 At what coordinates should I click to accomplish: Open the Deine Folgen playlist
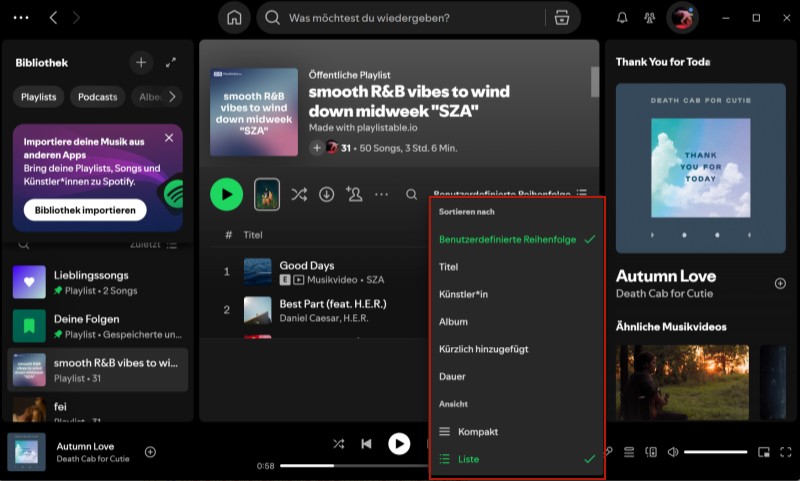coord(97,326)
